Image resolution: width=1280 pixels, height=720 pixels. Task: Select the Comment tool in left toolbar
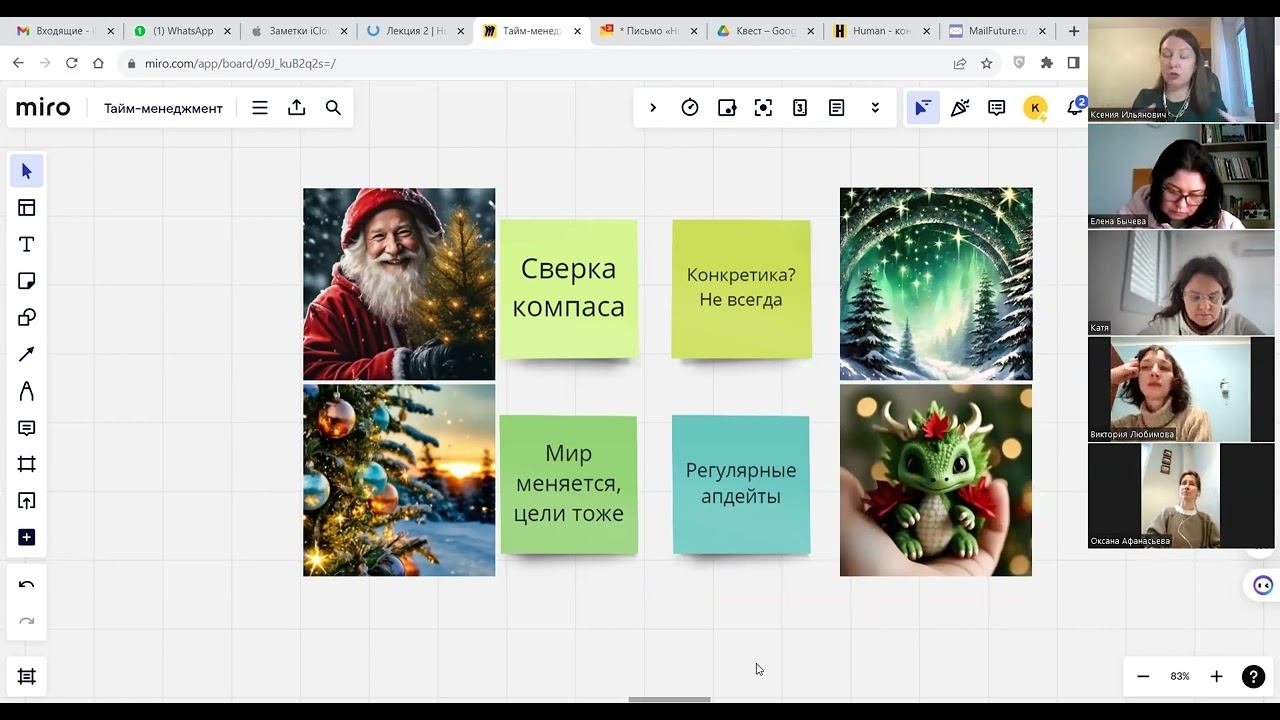tap(27, 428)
